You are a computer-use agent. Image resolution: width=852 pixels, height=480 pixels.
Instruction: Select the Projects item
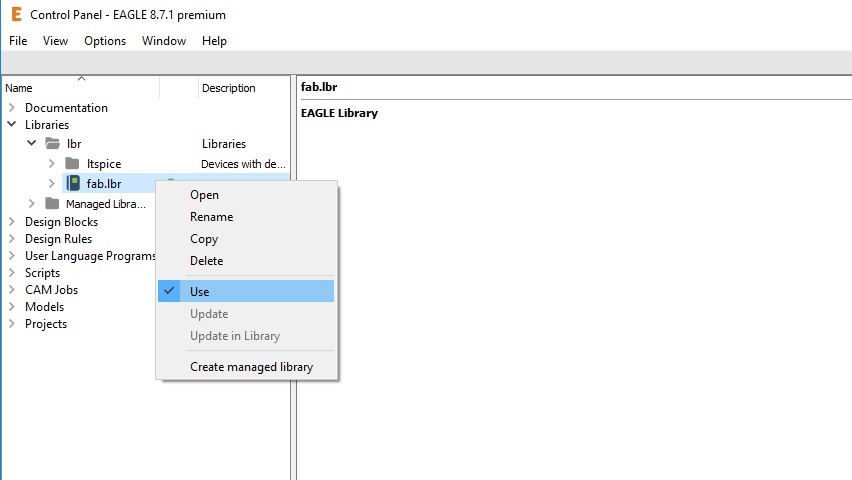46,324
